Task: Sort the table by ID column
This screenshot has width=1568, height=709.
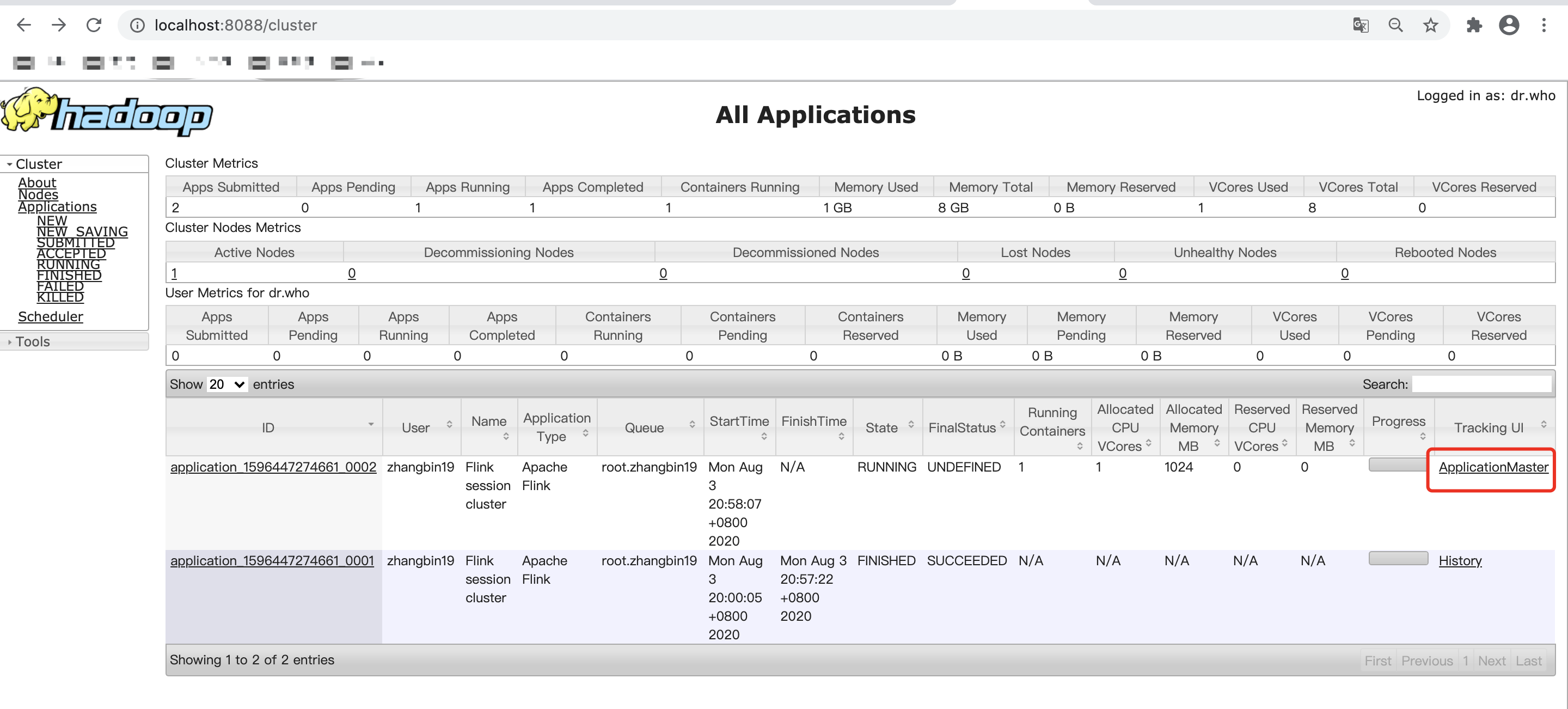Action: click(268, 427)
